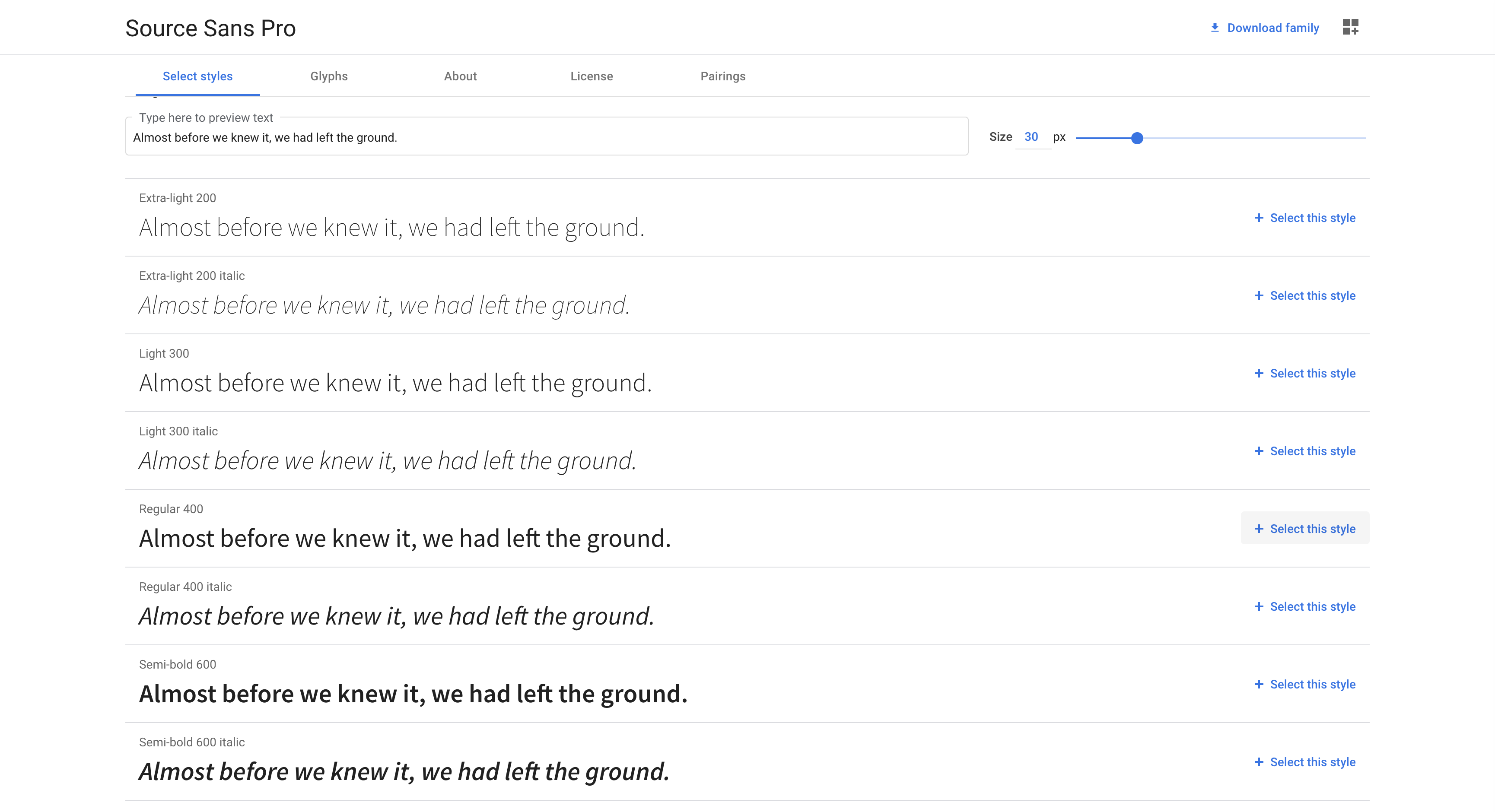Screen dimensions: 1495x812
Task: Click the Light 300 label
Action: click(164, 353)
